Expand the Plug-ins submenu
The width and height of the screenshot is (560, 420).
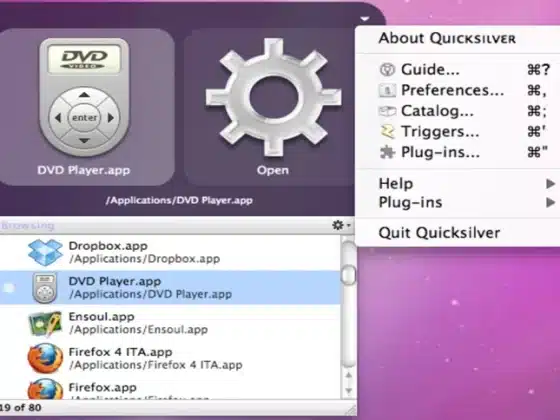click(x=458, y=202)
